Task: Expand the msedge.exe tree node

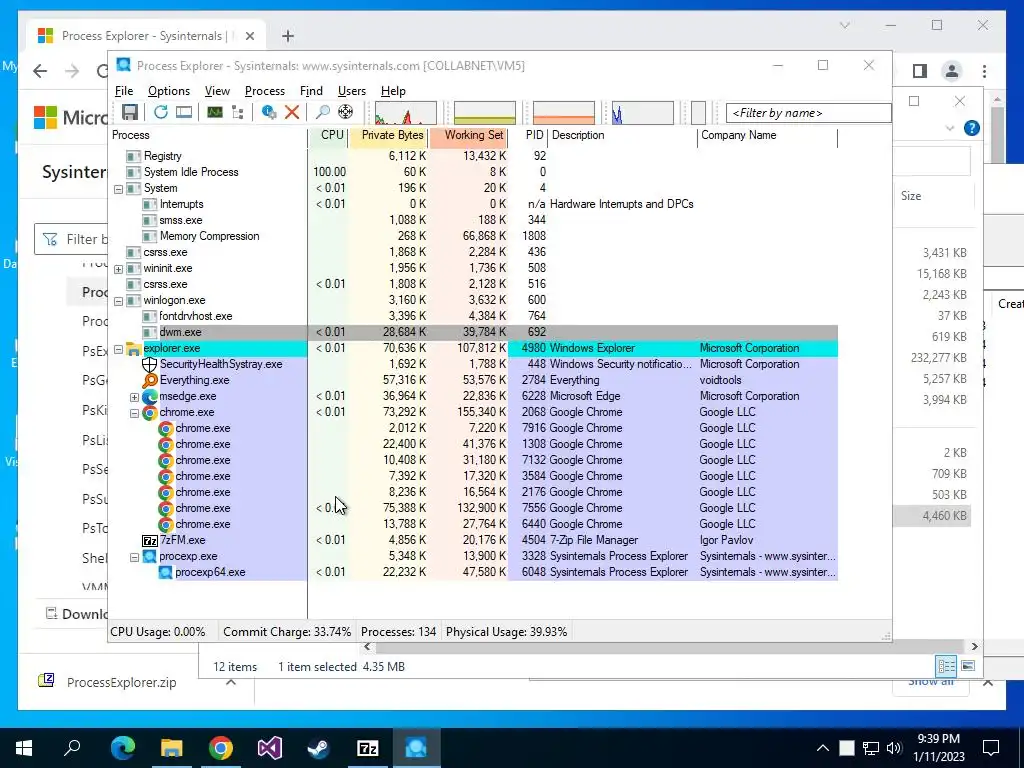Action: coord(134,397)
